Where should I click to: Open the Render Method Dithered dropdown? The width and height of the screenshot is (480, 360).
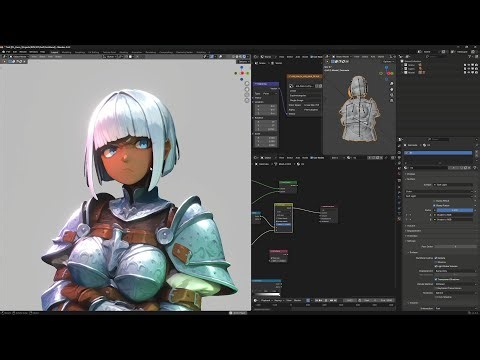455,284
